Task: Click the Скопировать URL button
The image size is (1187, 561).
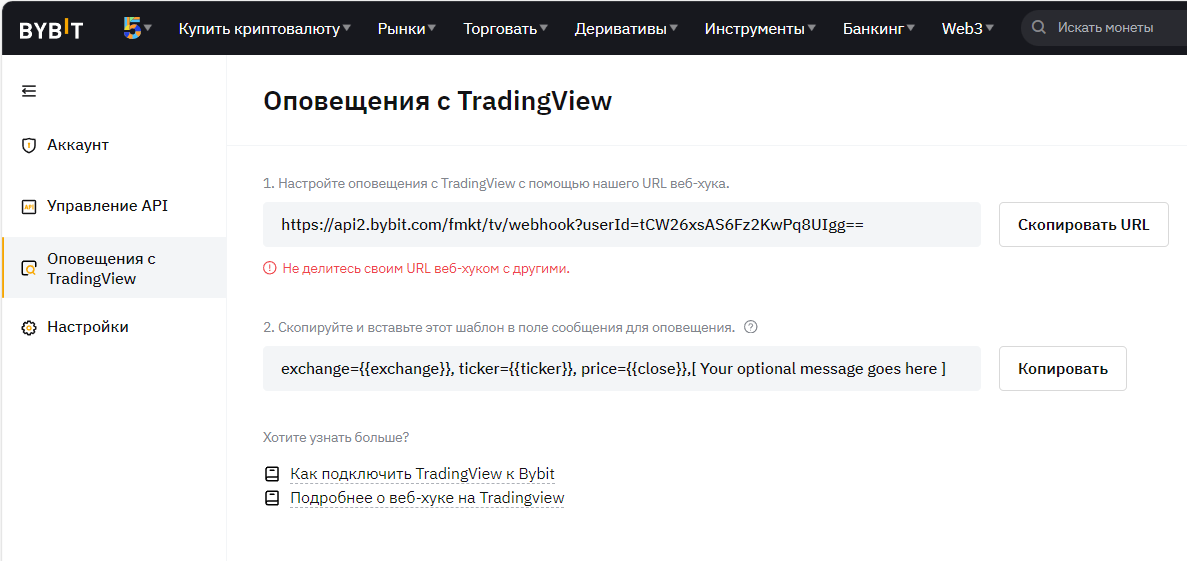Action: (x=1083, y=224)
